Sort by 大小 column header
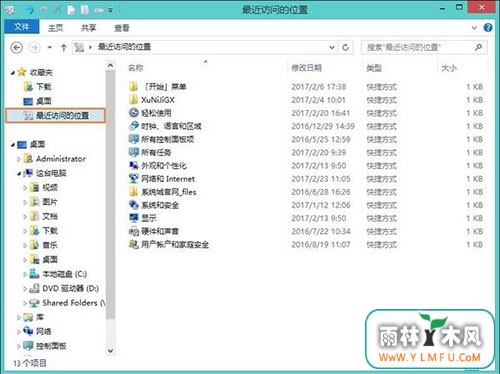The image size is (500, 374). pos(449,68)
